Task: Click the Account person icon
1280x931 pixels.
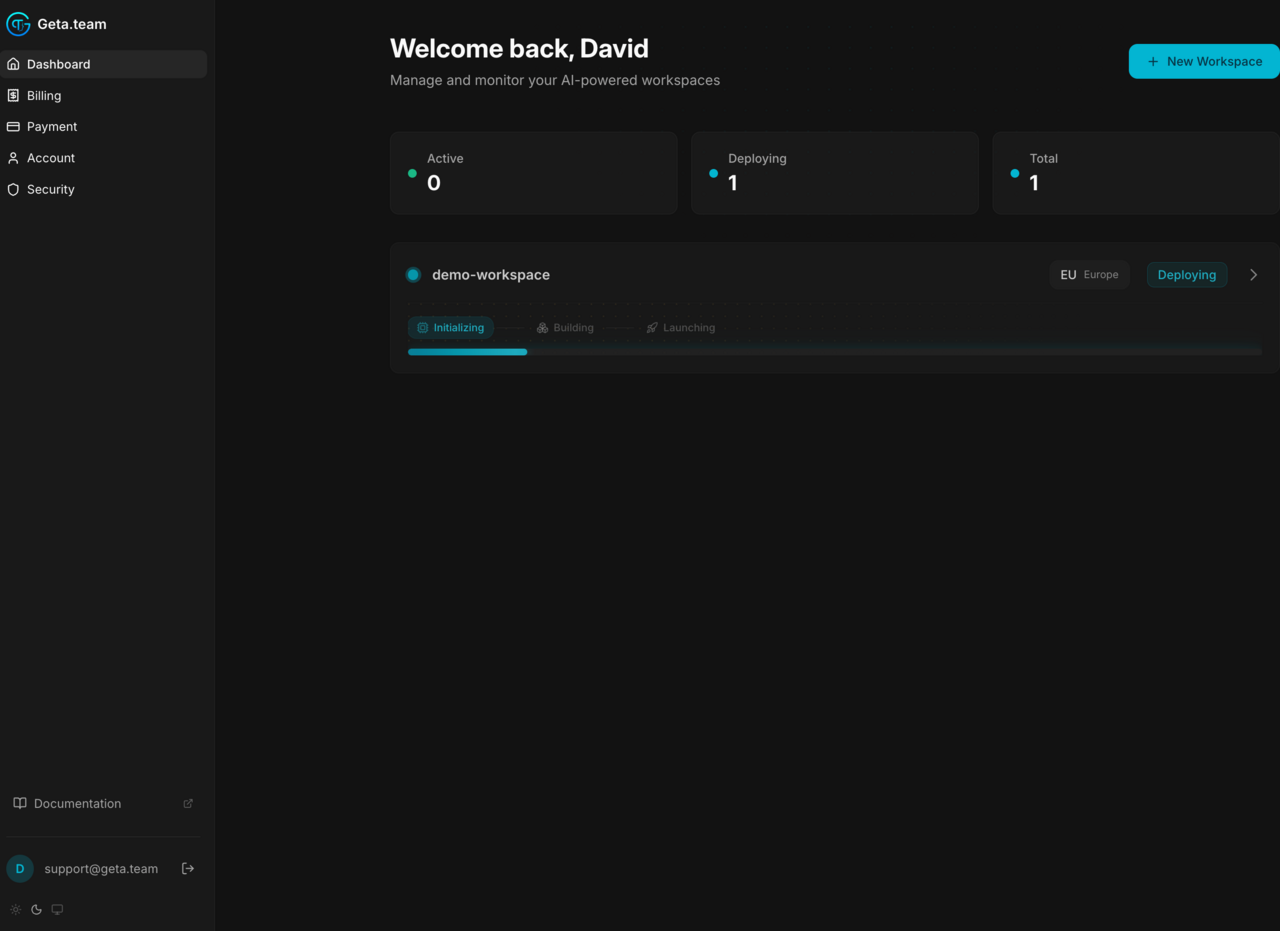Action: tap(13, 158)
